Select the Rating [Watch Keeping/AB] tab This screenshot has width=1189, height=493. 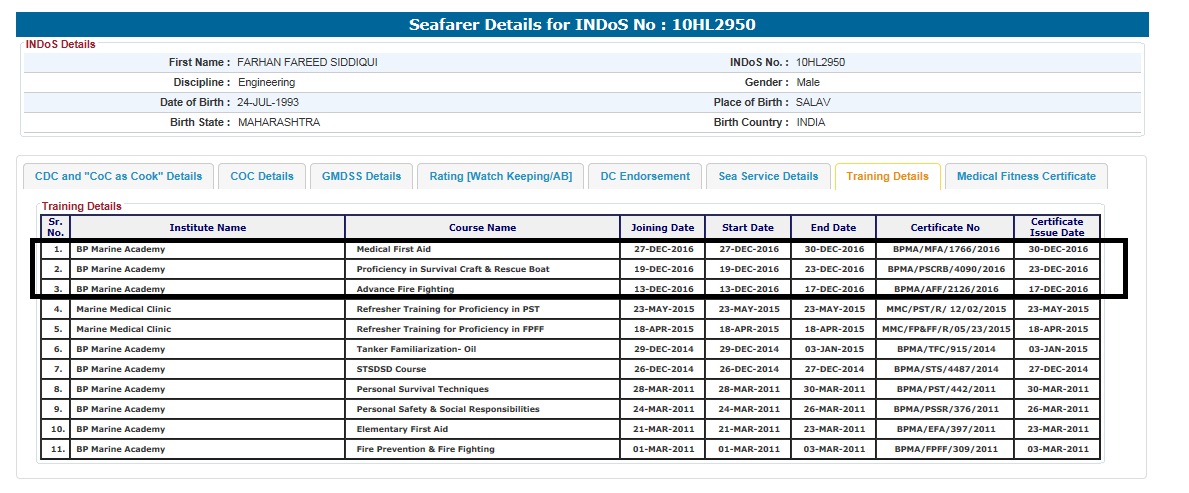point(500,176)
